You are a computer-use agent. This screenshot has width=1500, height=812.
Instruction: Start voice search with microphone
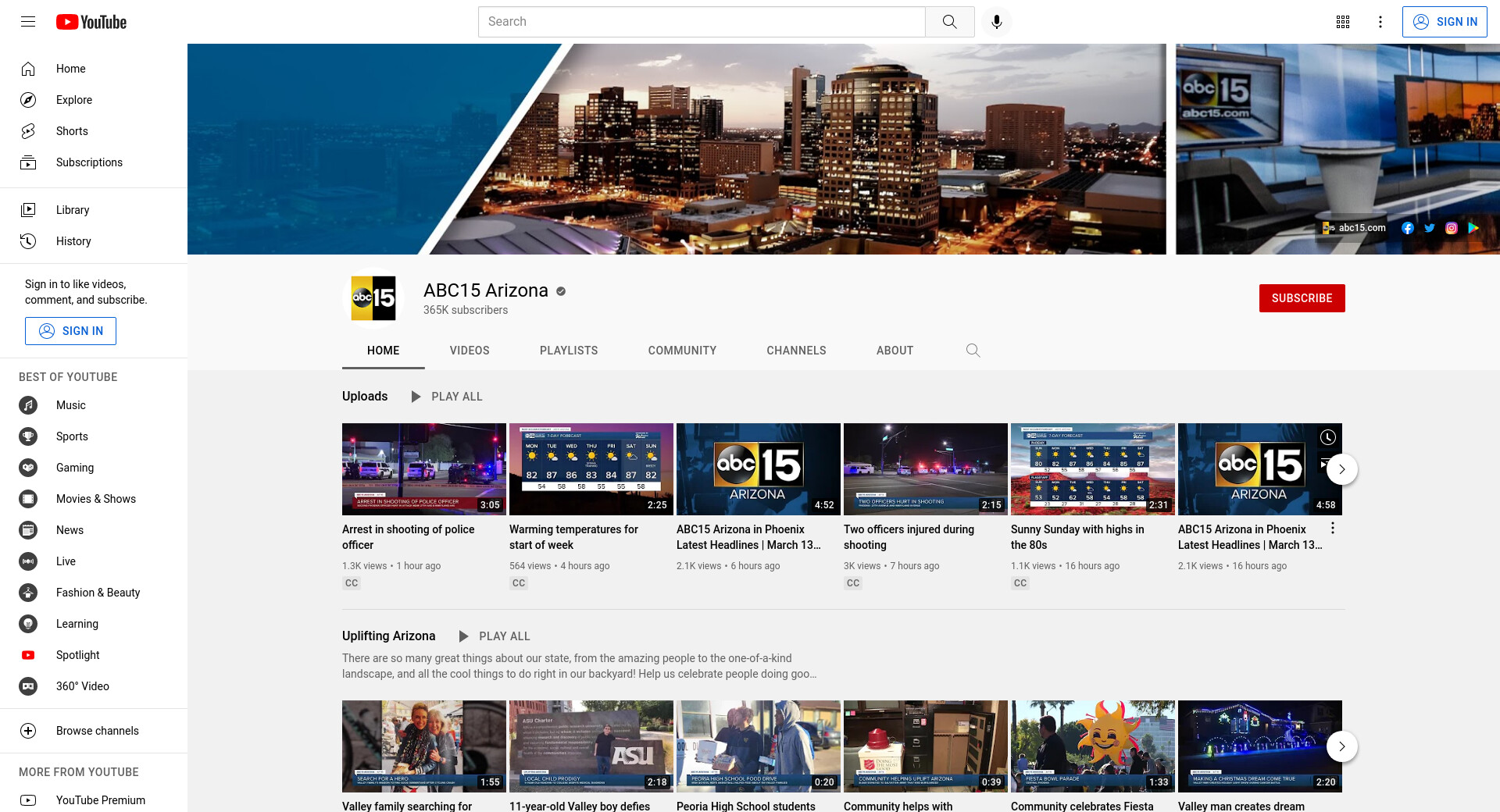(x=997, y=22)
